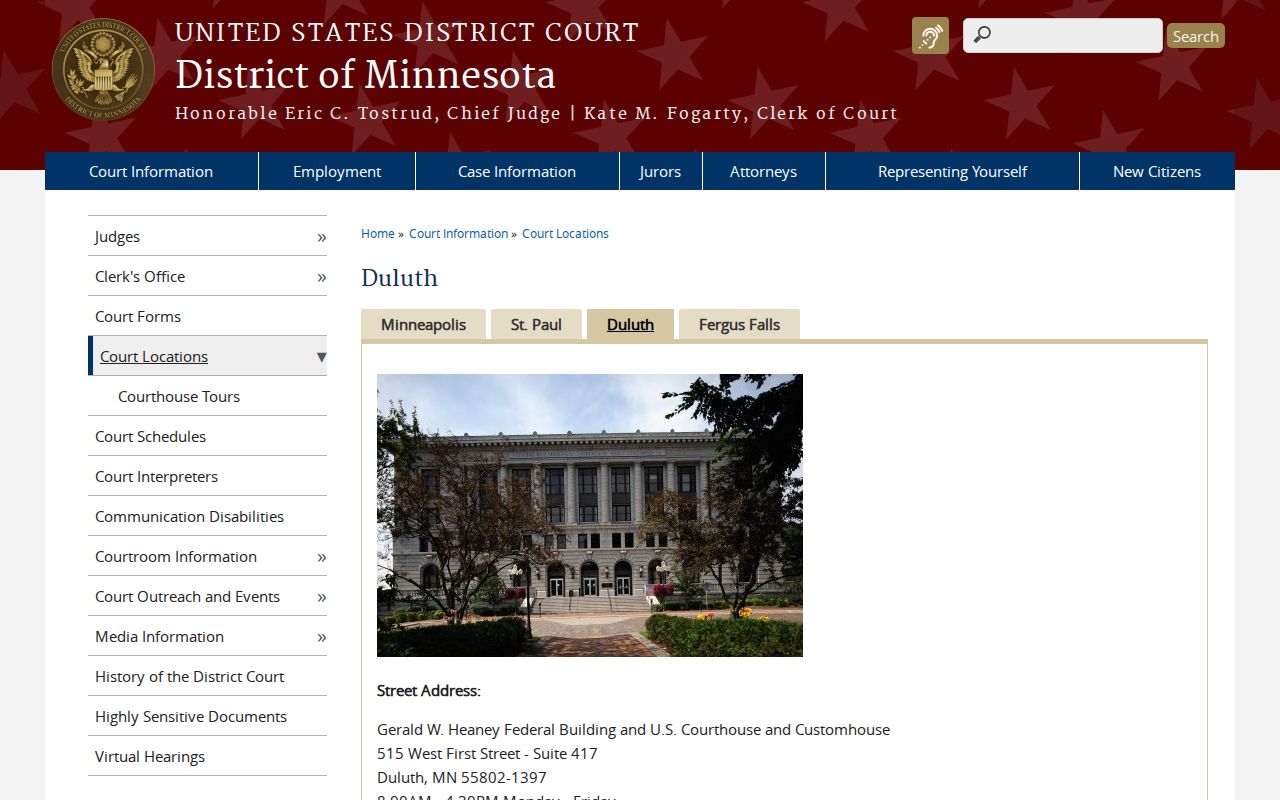
Task: Expand the Media Information chevron
Action: [x=321, y=637]
